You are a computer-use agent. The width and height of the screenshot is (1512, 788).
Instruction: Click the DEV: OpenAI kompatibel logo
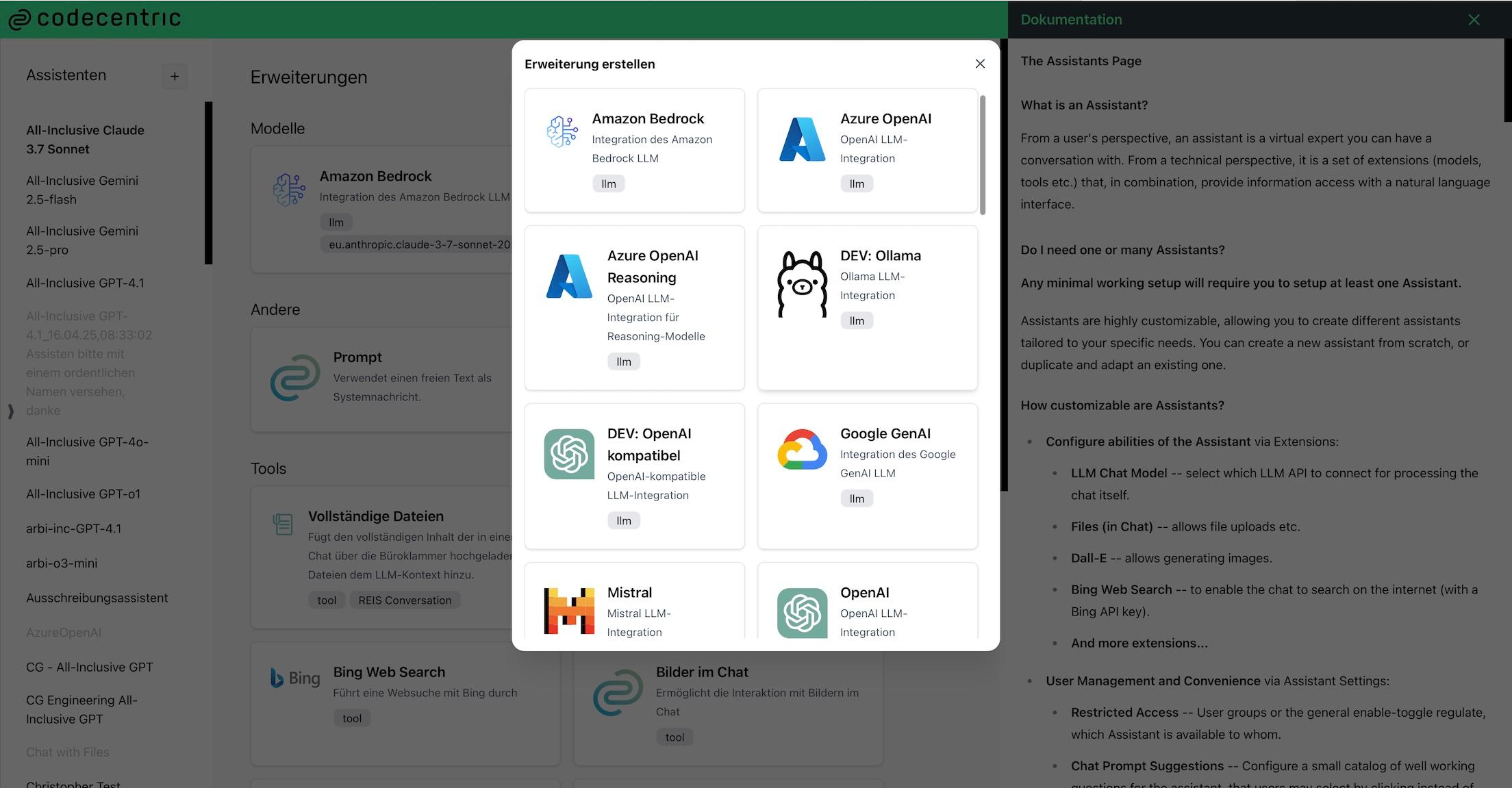point(569,454)
